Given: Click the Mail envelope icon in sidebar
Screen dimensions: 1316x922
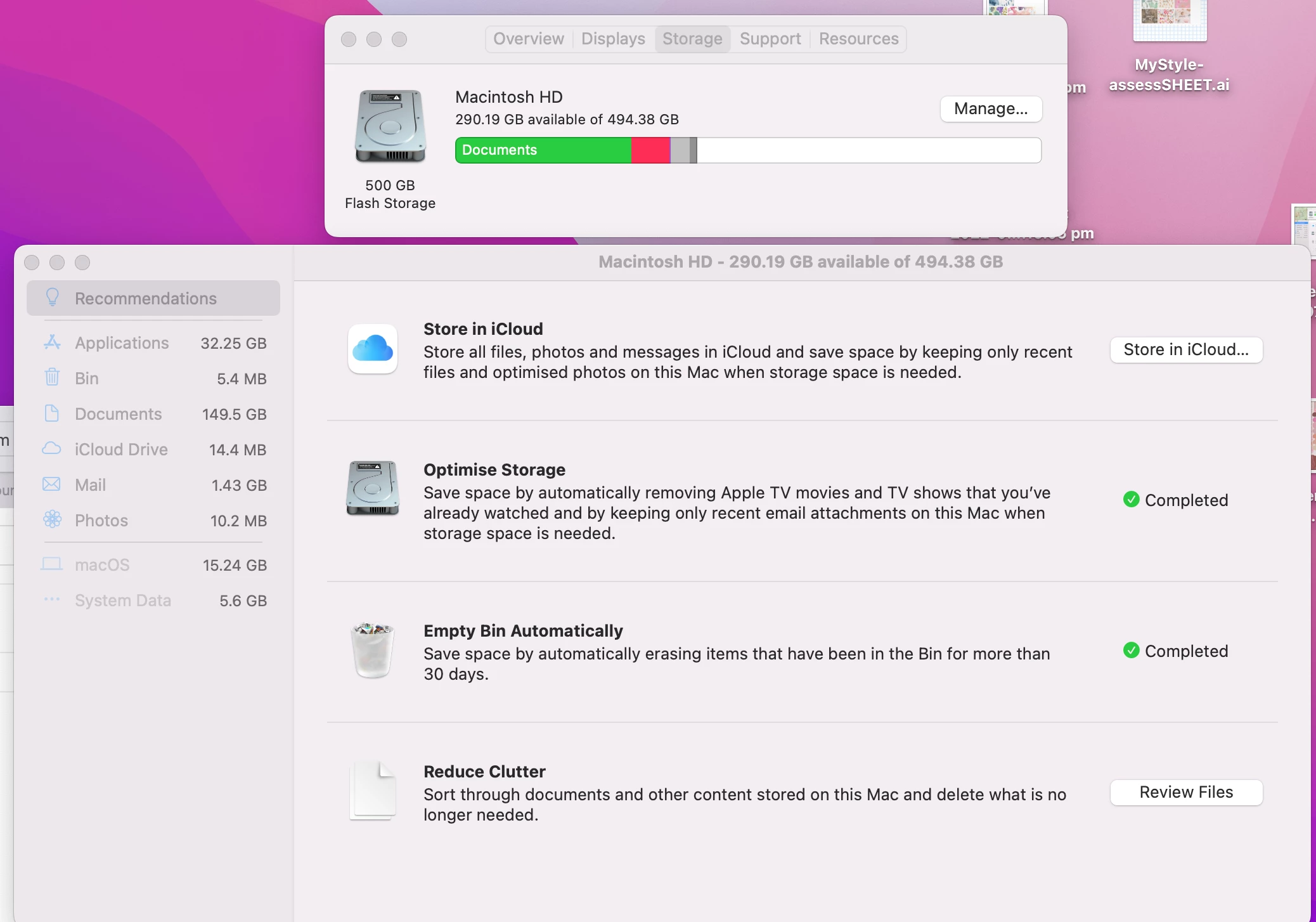Looking at the screenshot, I should [52, 484].
